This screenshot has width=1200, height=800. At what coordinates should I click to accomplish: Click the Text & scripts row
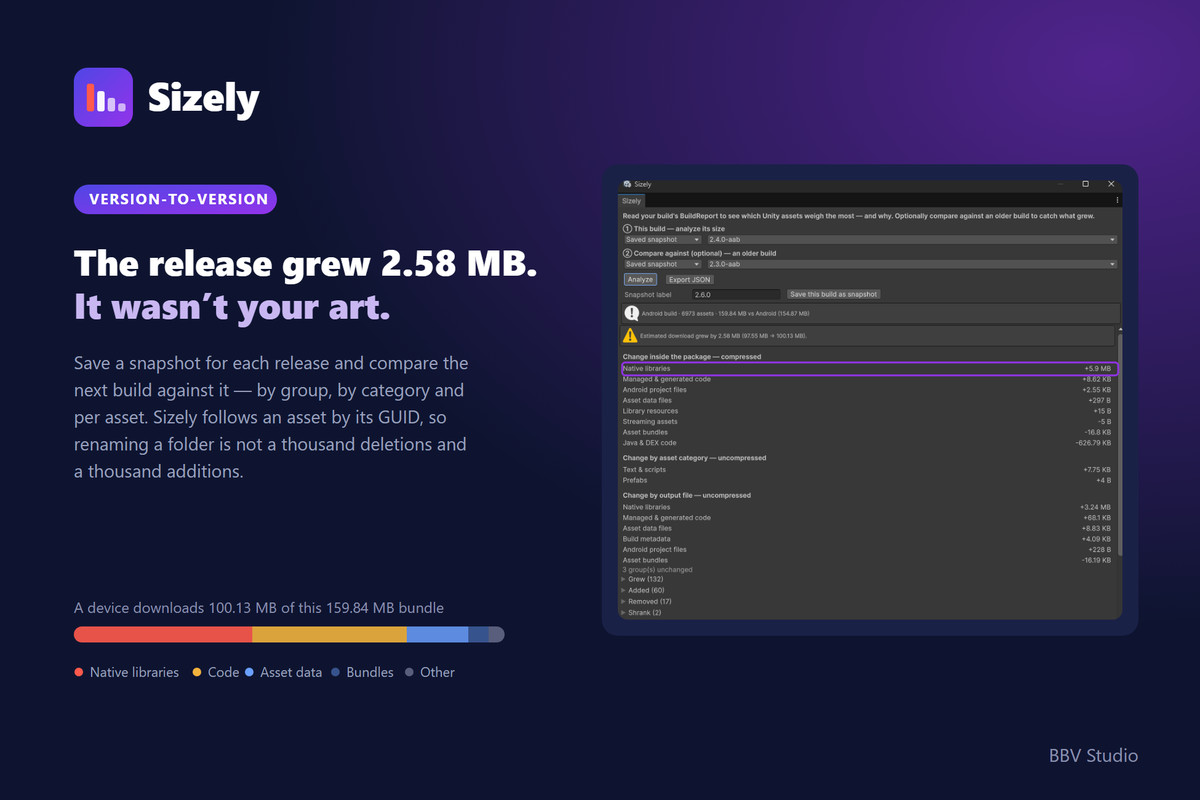click(x=868, y=469)
